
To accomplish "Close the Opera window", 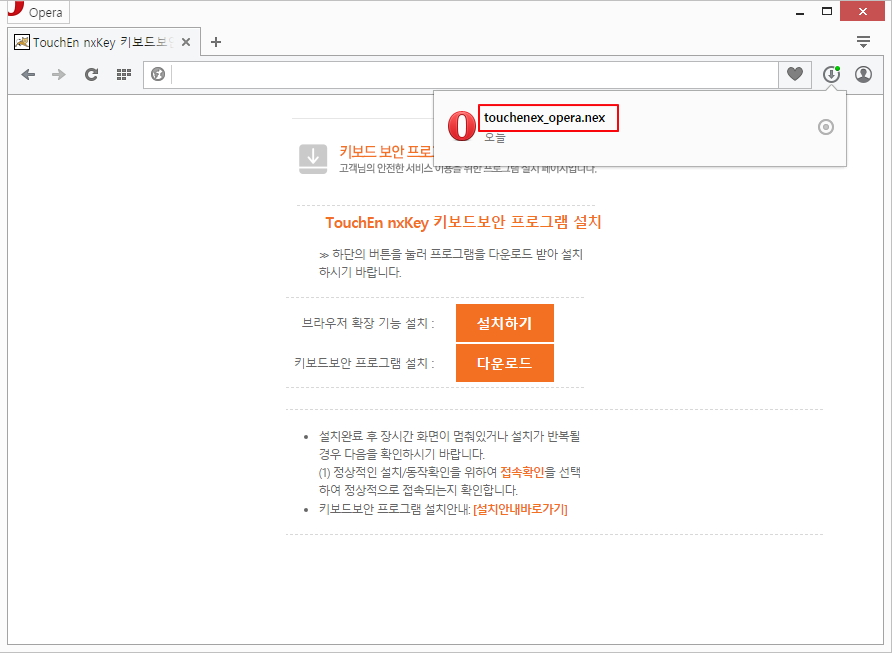I will point(862,11).
